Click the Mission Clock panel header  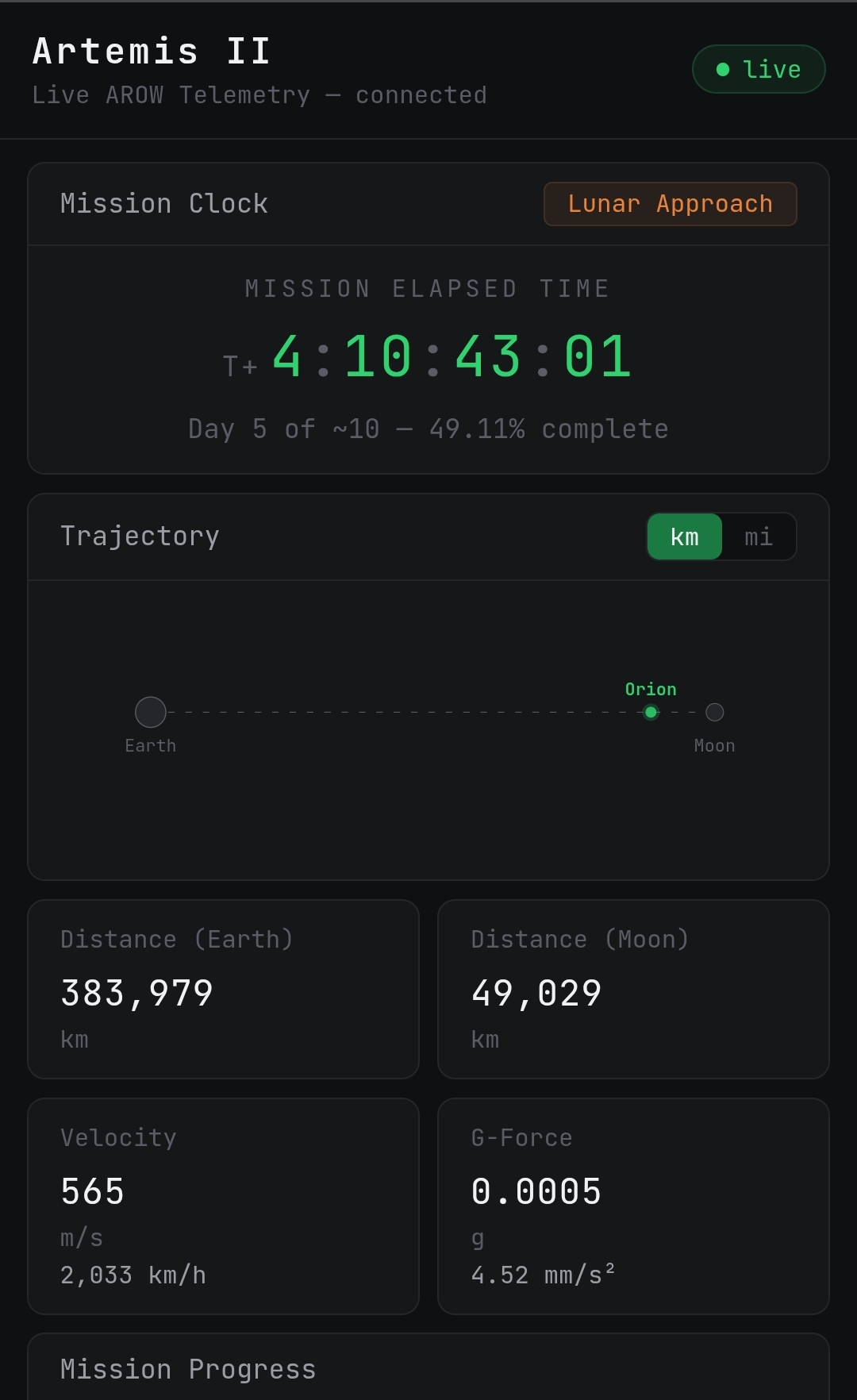click(164, 204)
